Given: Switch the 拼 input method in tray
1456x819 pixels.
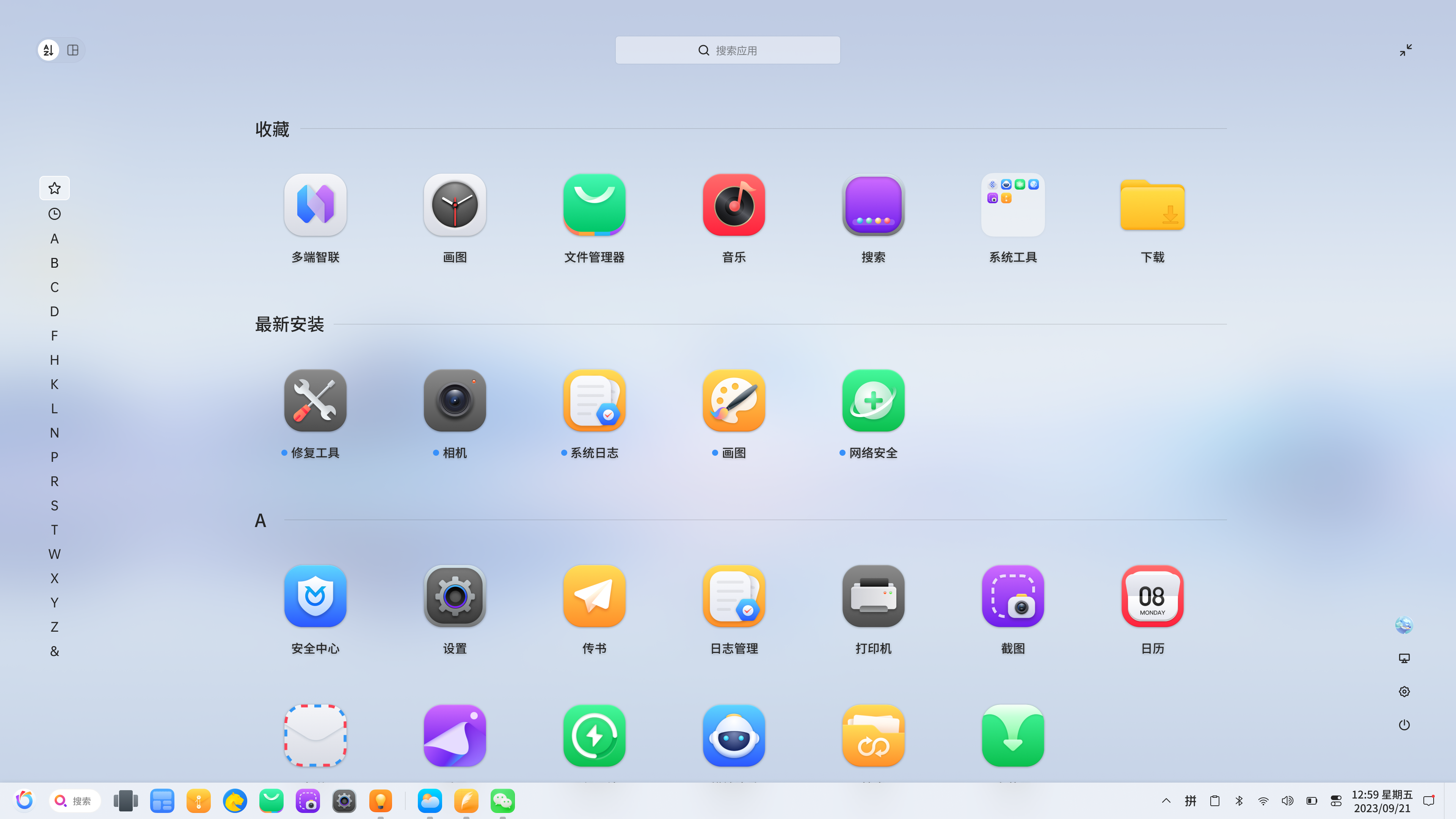Looking at the screenshot, I should (1190, 801).
